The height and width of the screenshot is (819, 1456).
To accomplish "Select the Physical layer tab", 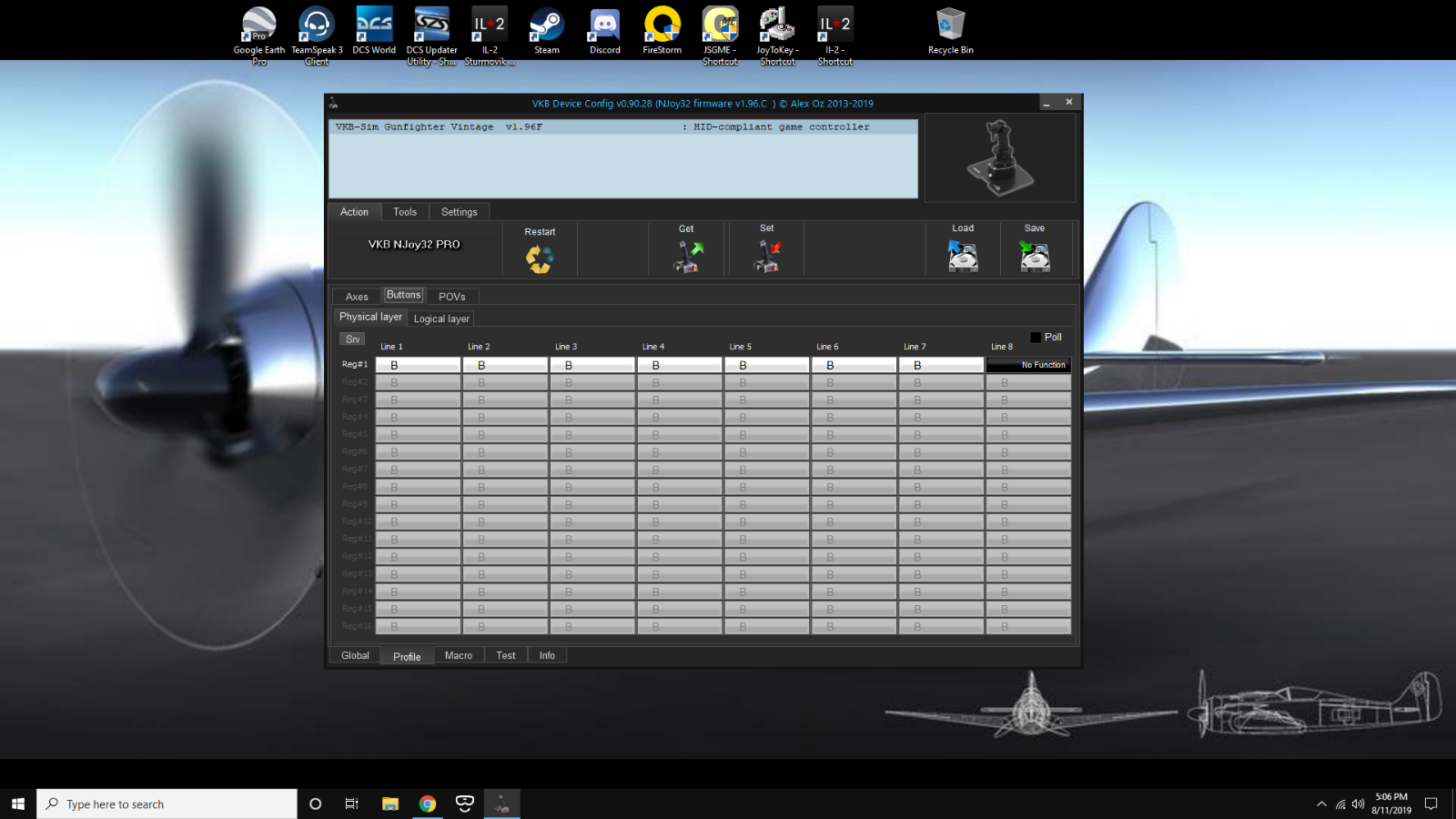I will click(x=370, y=317).
